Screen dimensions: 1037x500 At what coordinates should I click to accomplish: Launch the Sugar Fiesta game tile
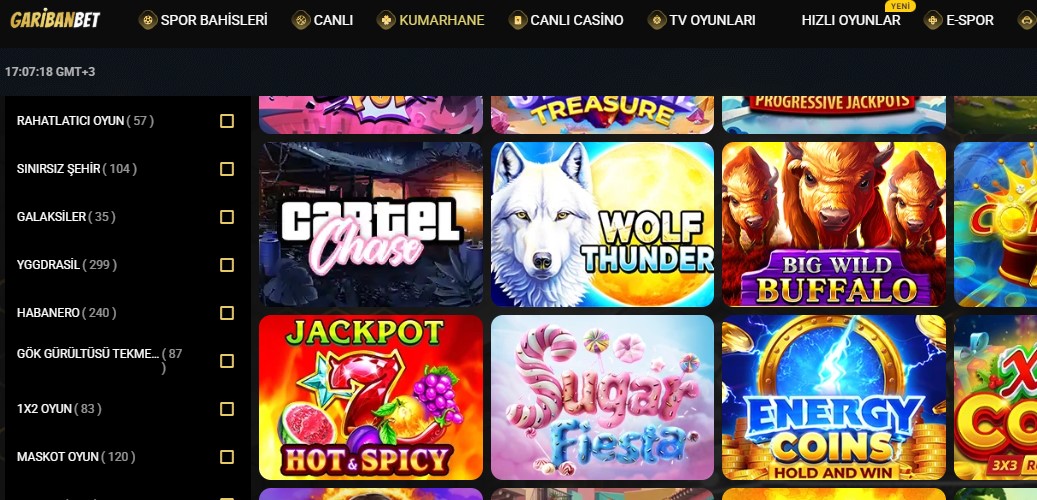point(602,397)
